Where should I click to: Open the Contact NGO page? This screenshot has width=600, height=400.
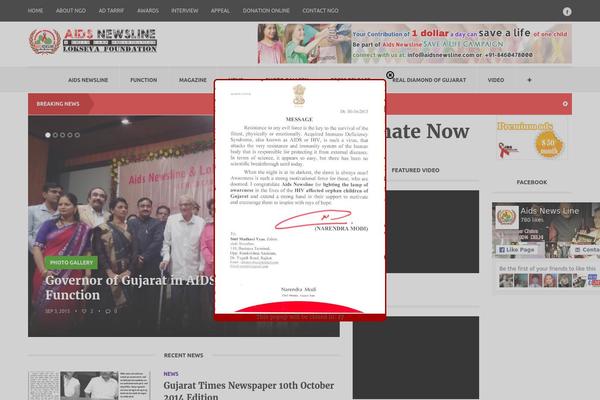point(320,11)
